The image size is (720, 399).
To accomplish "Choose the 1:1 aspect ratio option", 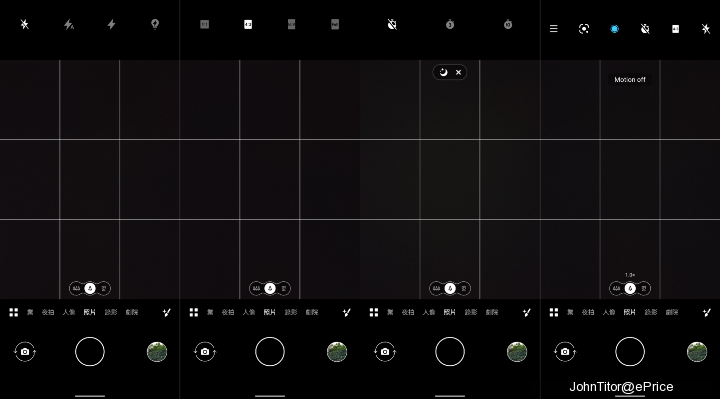I will [x=205, y=24].
